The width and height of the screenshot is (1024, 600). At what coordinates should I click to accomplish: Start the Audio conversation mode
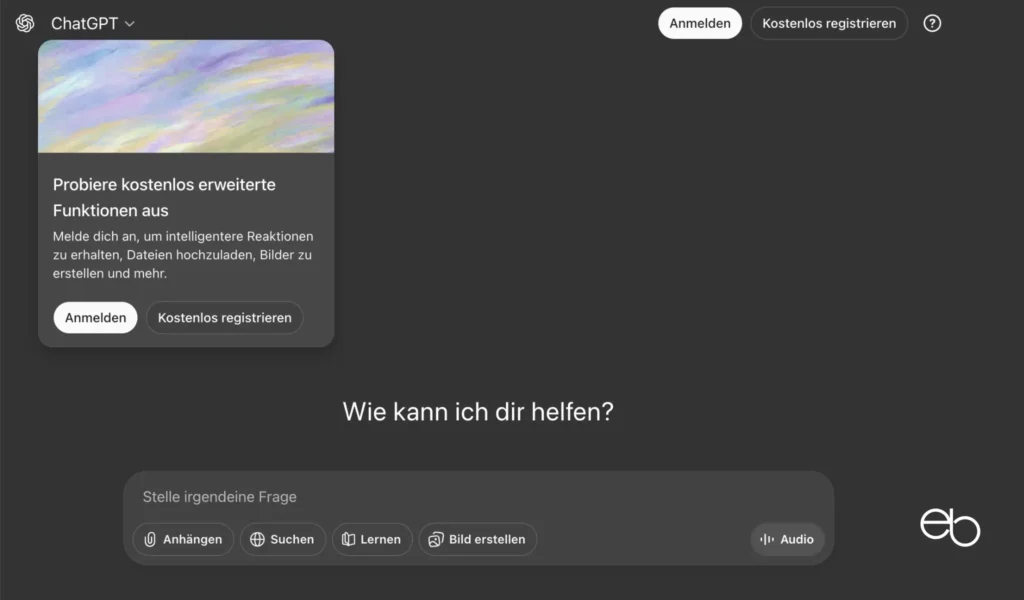coord(787,539)
